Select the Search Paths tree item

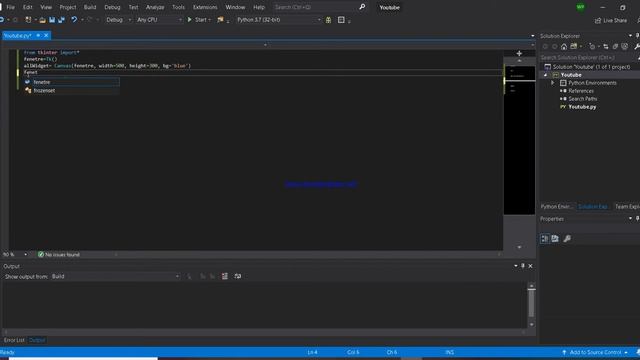[x=582, y=99]
